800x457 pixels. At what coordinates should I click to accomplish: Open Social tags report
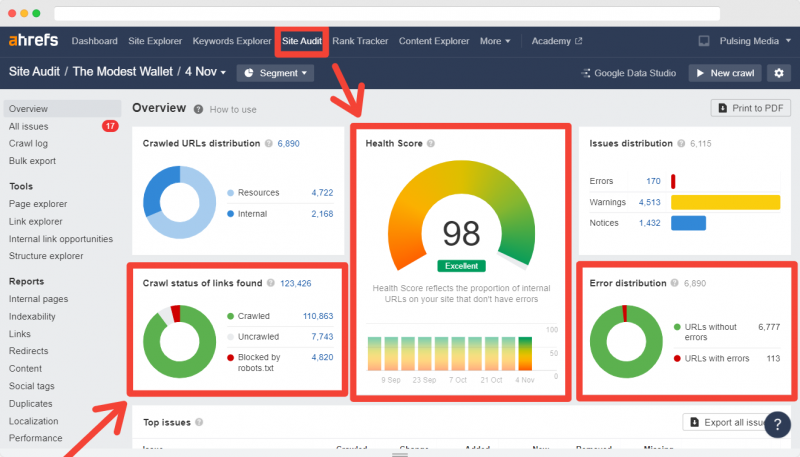pyautogui.click(x=32, y=386)
